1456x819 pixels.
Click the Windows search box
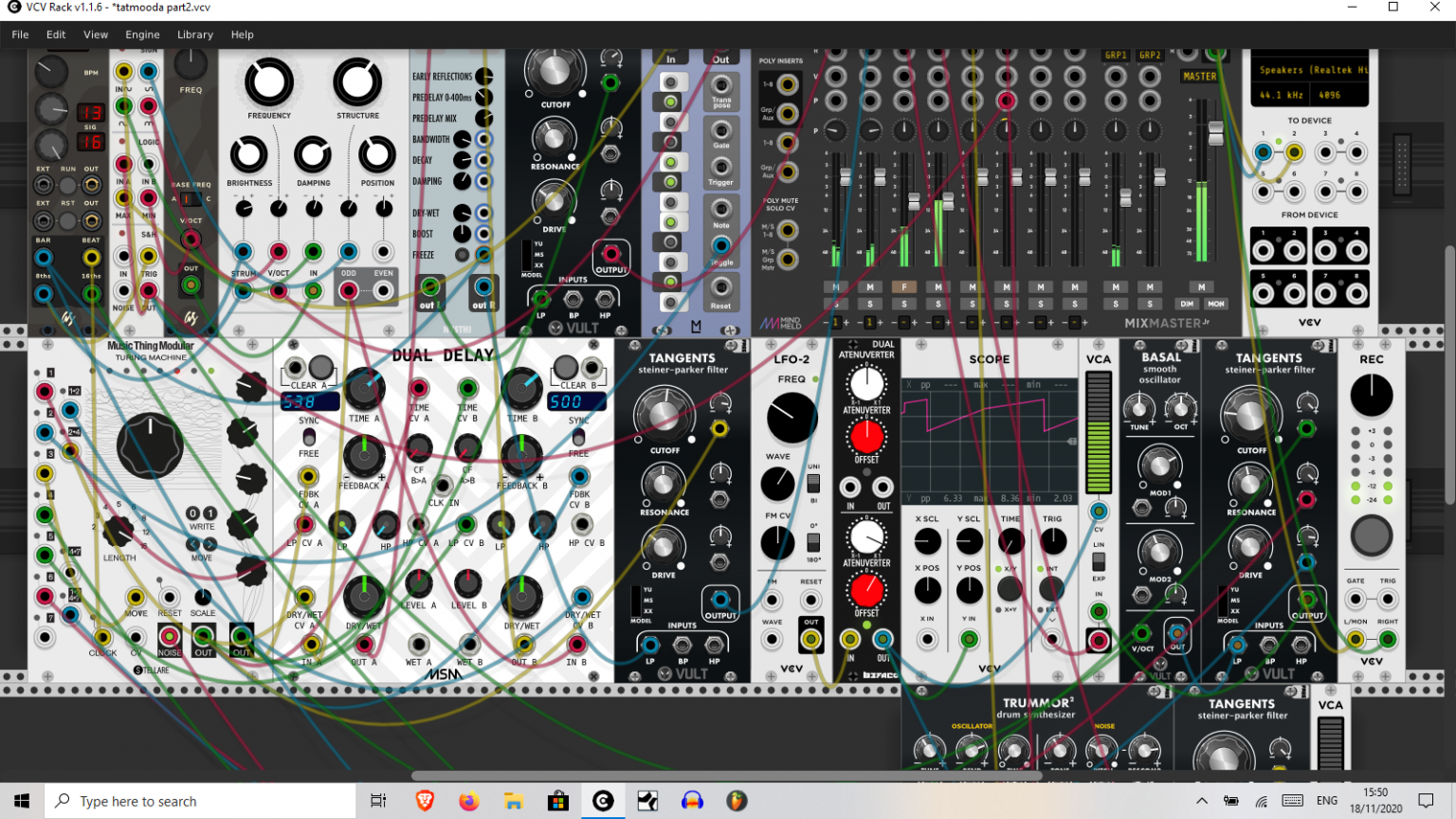(200, 801)
